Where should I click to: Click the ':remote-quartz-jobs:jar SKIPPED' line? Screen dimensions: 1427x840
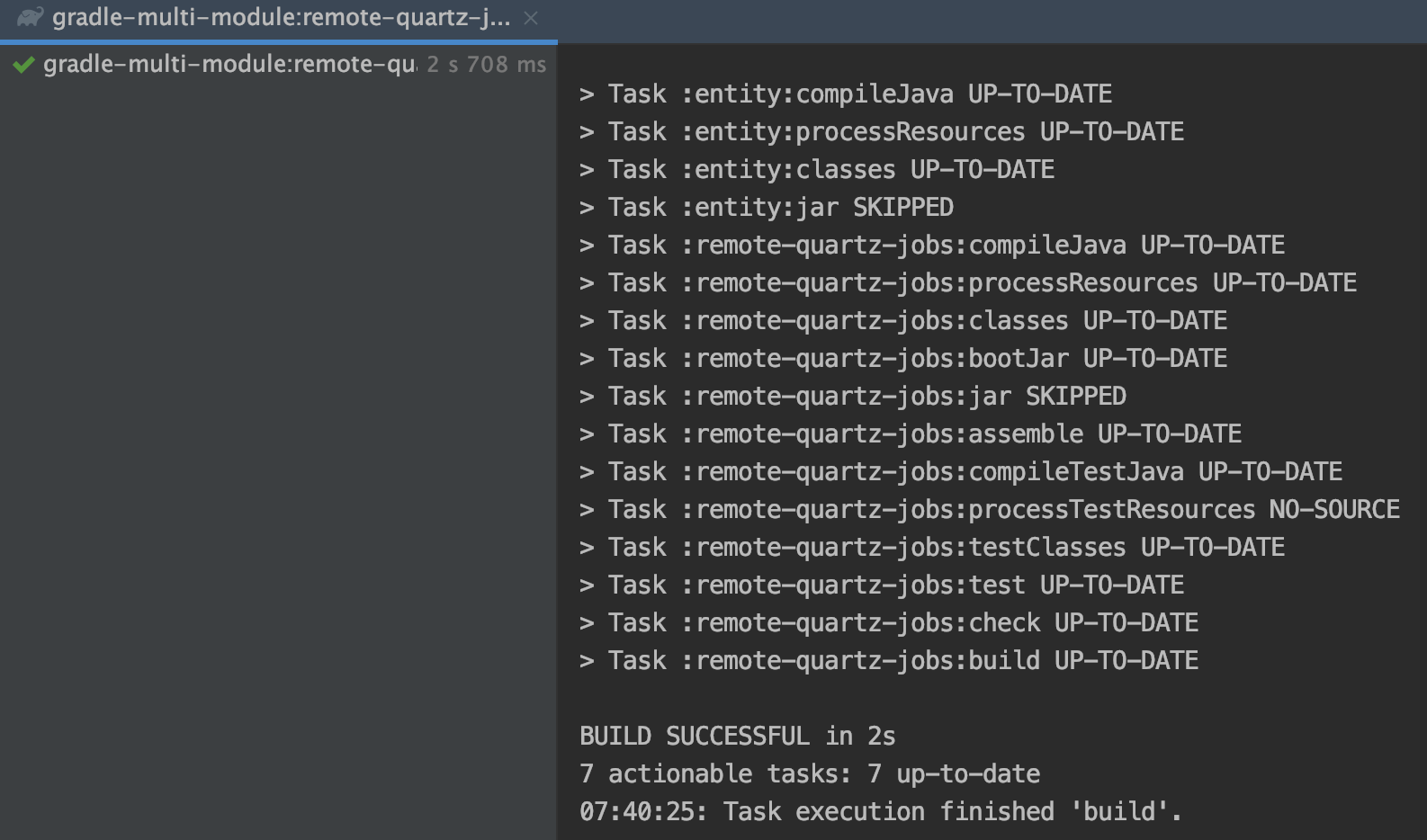pos(853,396)
